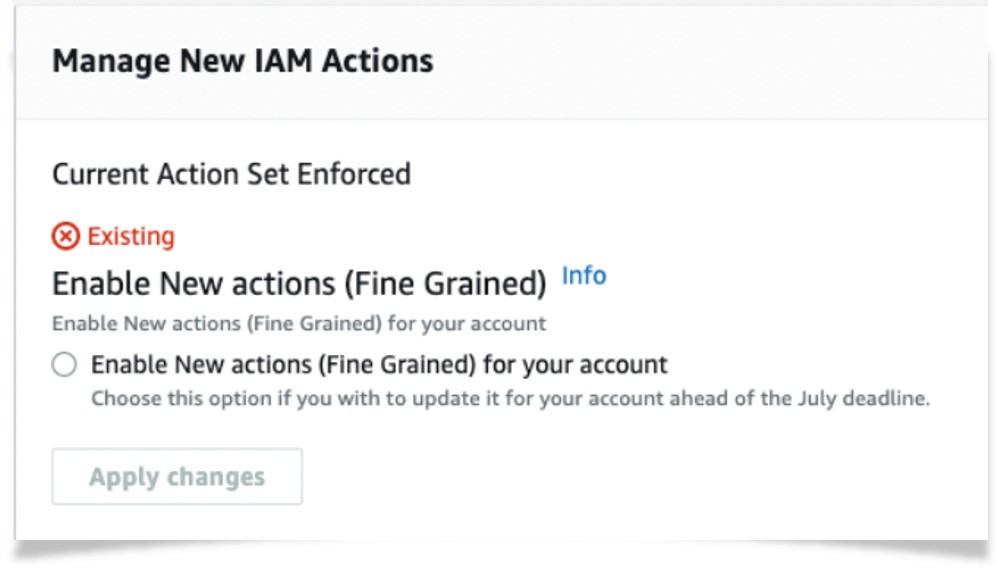Viewport: 997px width, 571px height.
Task: Click the hint text starting with Choose this option
Action: pyautogui.click(x=510, y=398)
